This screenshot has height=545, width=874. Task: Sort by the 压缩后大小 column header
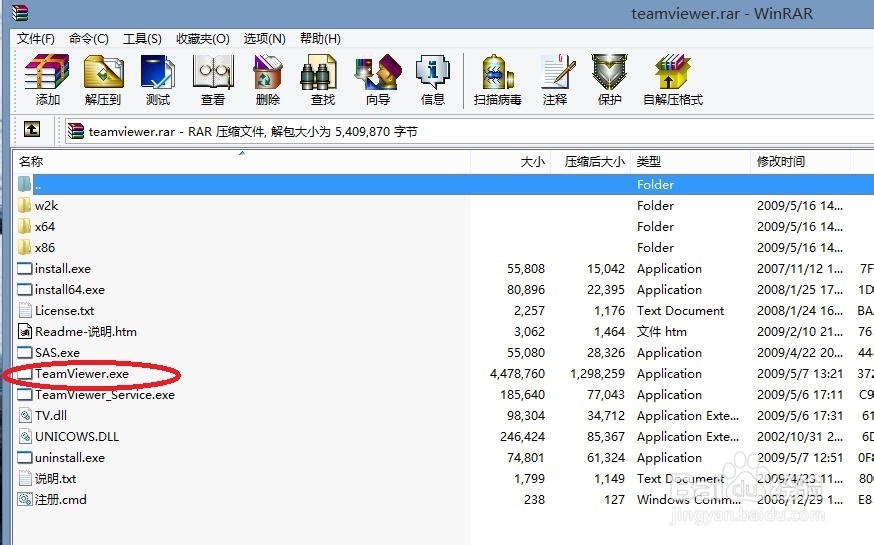(x=591, y=162)
